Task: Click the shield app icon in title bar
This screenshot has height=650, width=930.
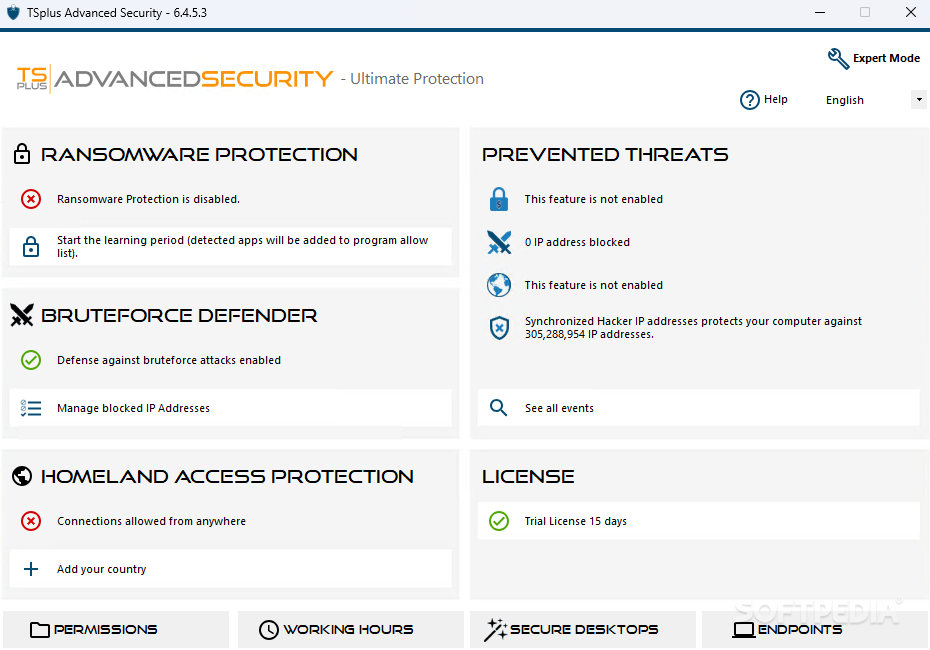Action: tap(13, 12)
